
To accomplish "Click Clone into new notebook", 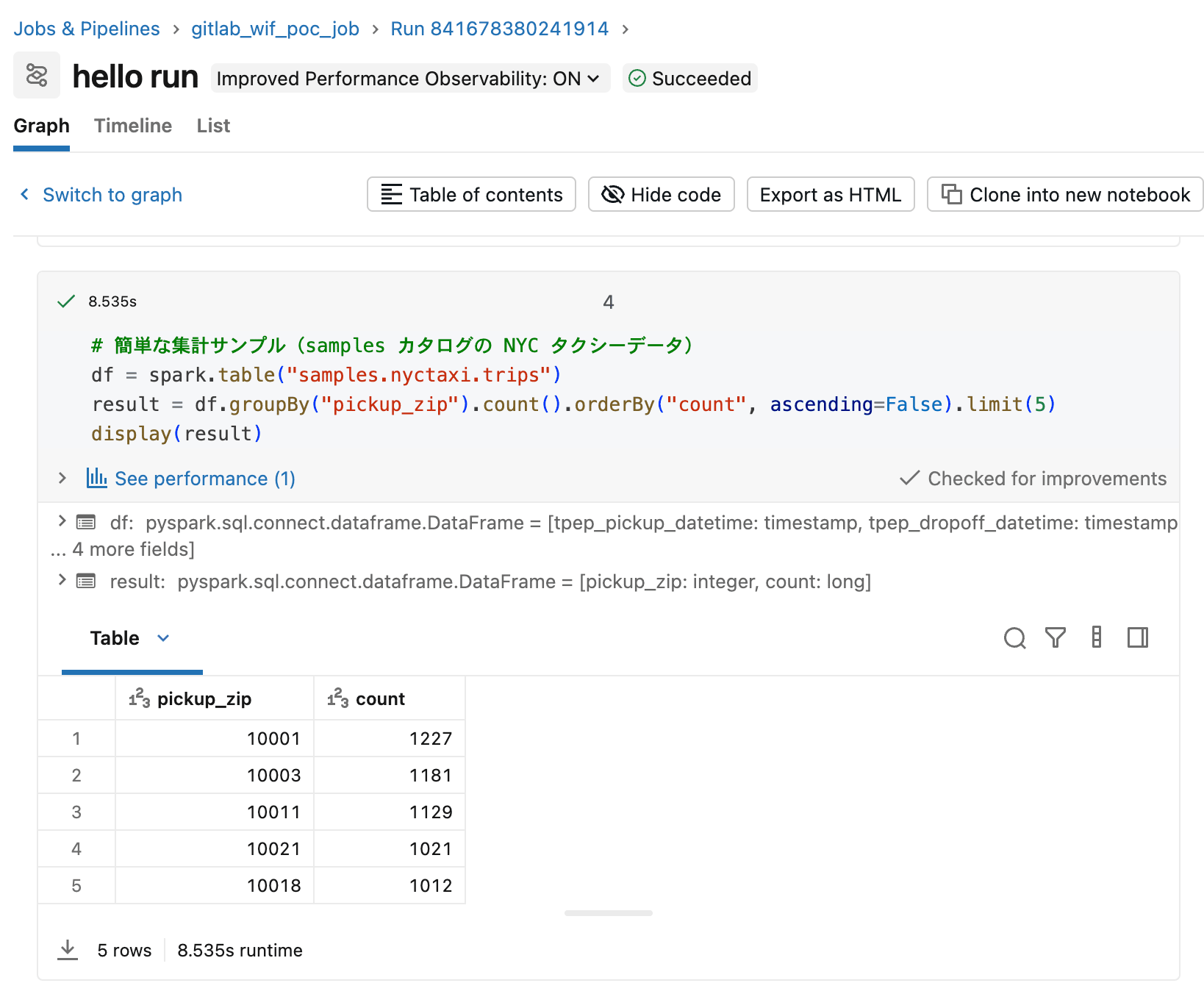I will (x=1065, y=194).
